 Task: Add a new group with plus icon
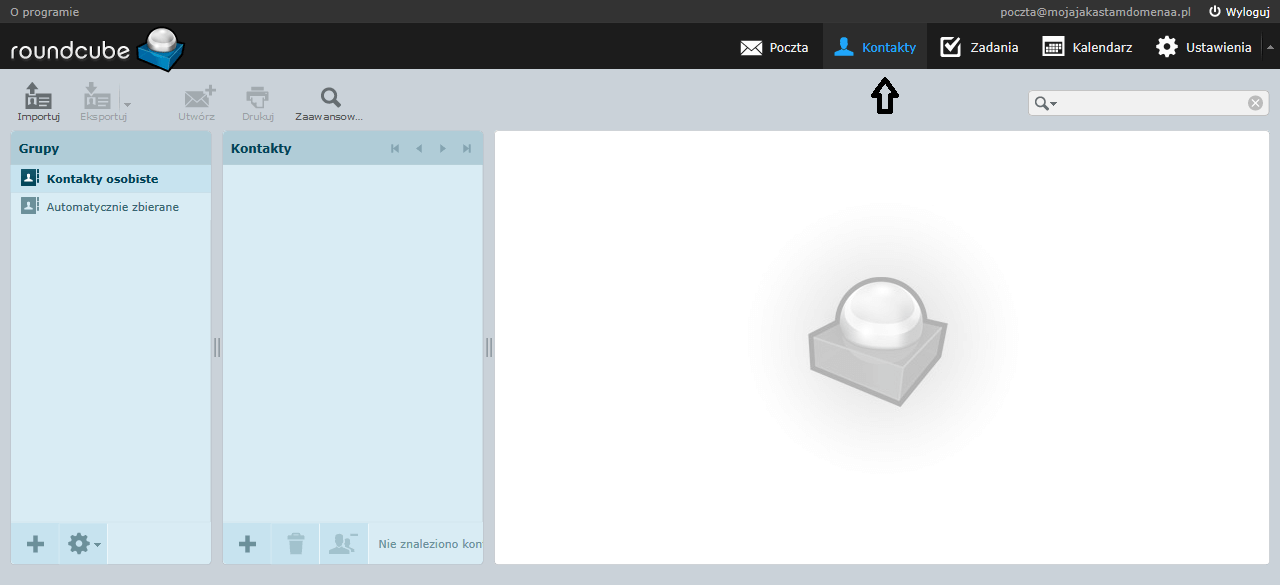tap(35, 544)
